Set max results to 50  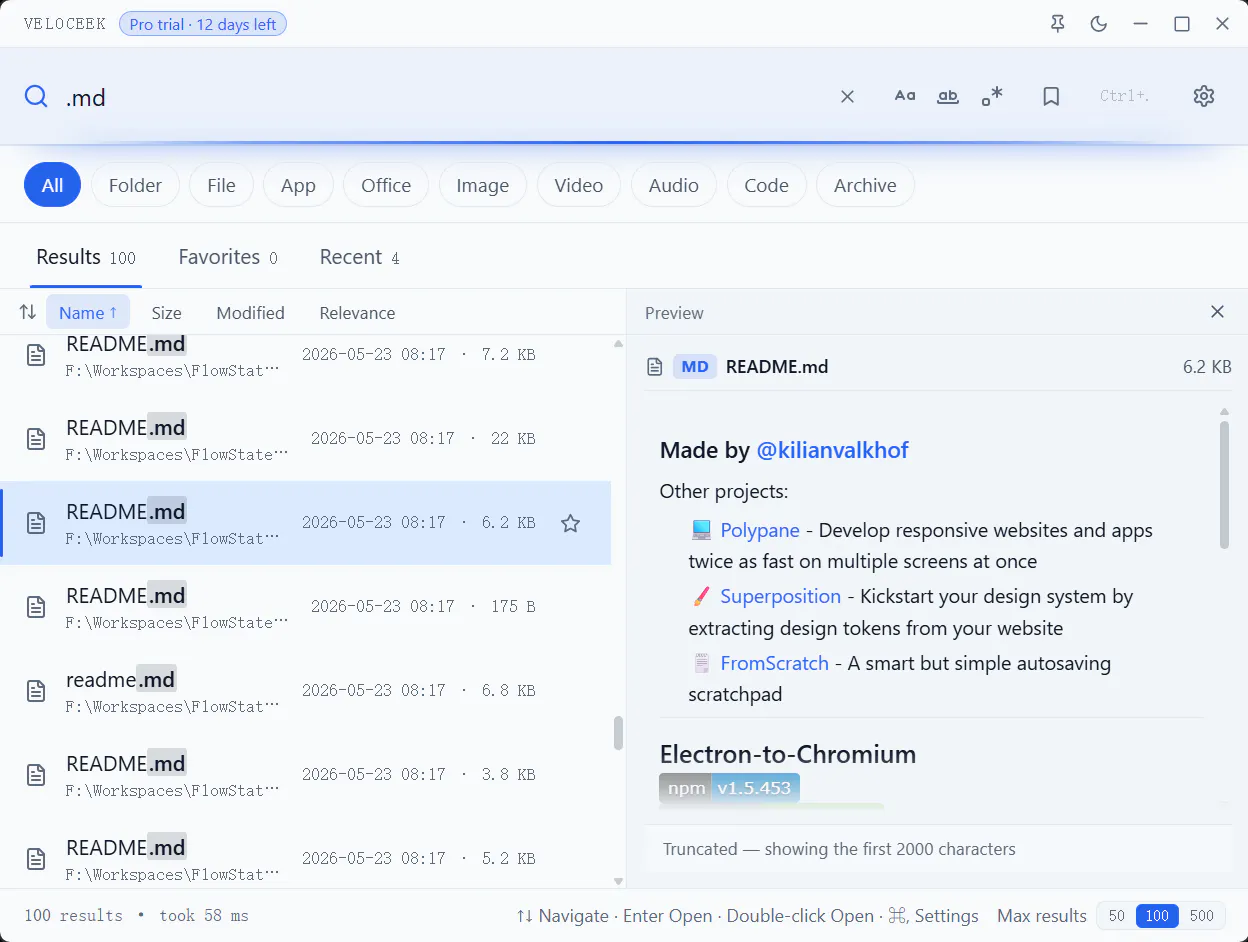pyautogui.click(x=1117, y=916)
